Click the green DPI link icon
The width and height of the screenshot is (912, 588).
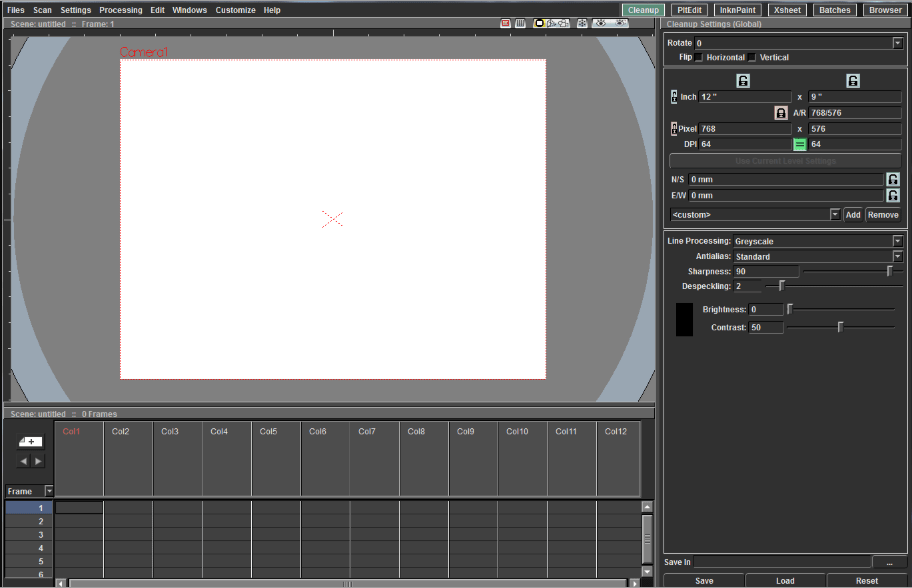(800, 145)
